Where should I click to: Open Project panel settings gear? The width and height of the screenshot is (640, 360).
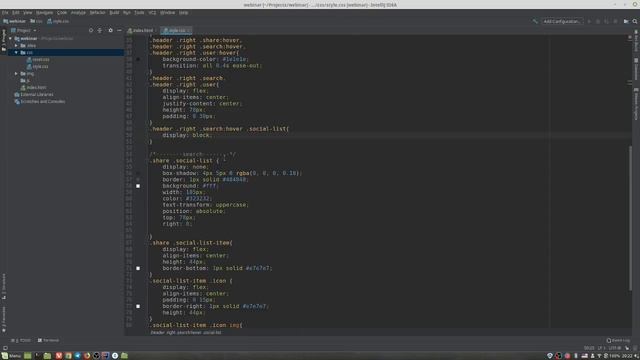tap(110, 30)
